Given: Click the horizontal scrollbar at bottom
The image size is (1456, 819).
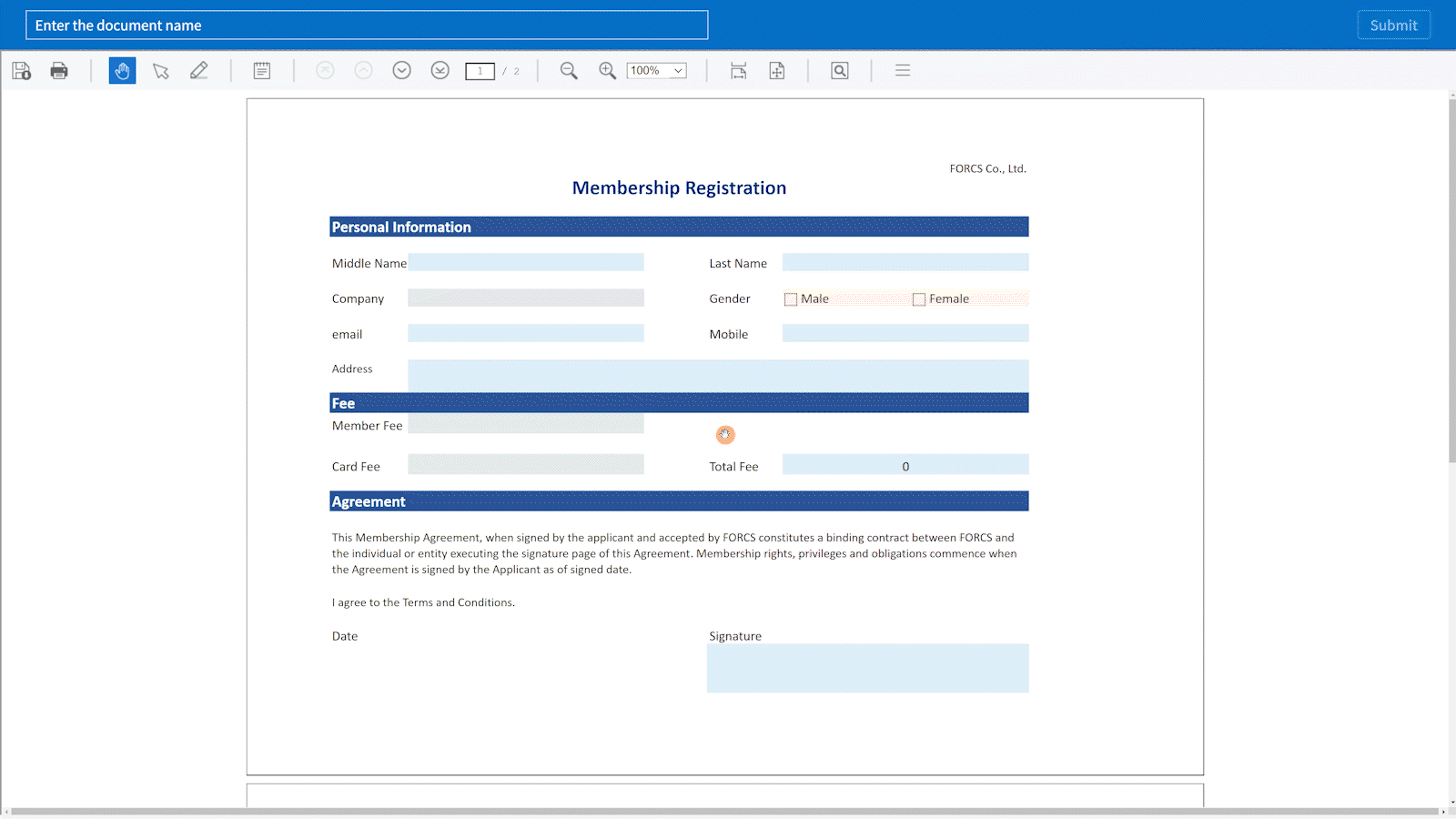Looking at the screenshot, I should [724, 811].
